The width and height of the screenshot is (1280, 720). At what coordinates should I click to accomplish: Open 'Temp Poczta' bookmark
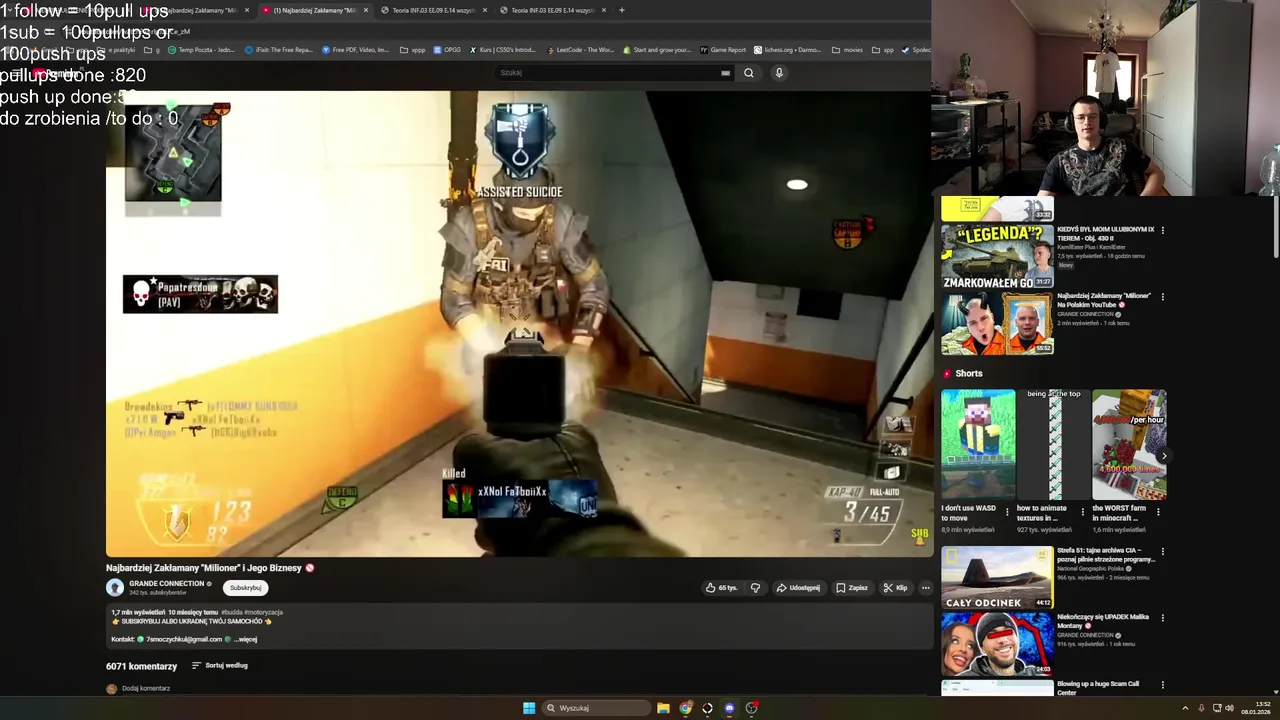click(202, 50)
